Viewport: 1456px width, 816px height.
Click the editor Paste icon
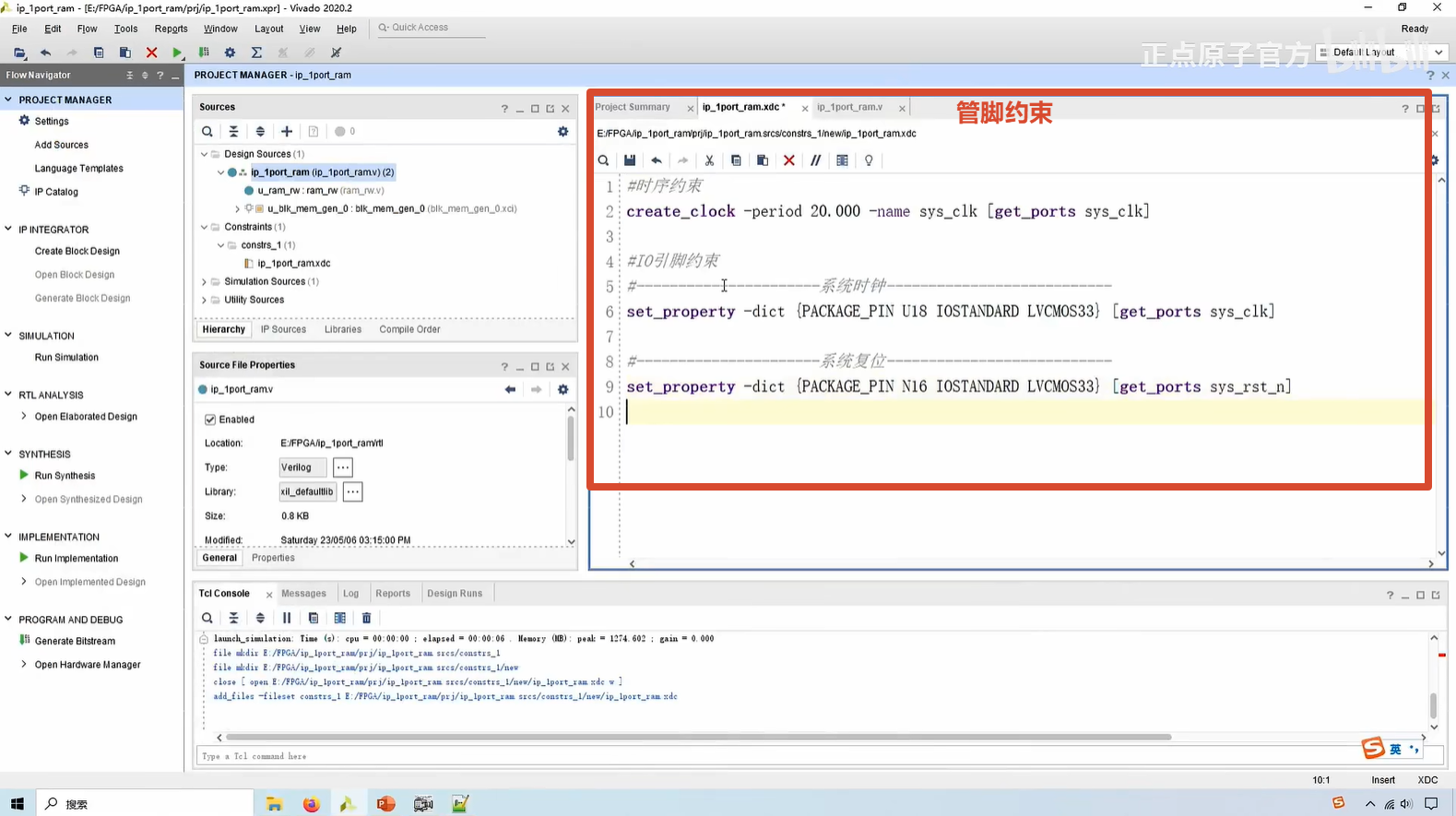tap(763, 160)
